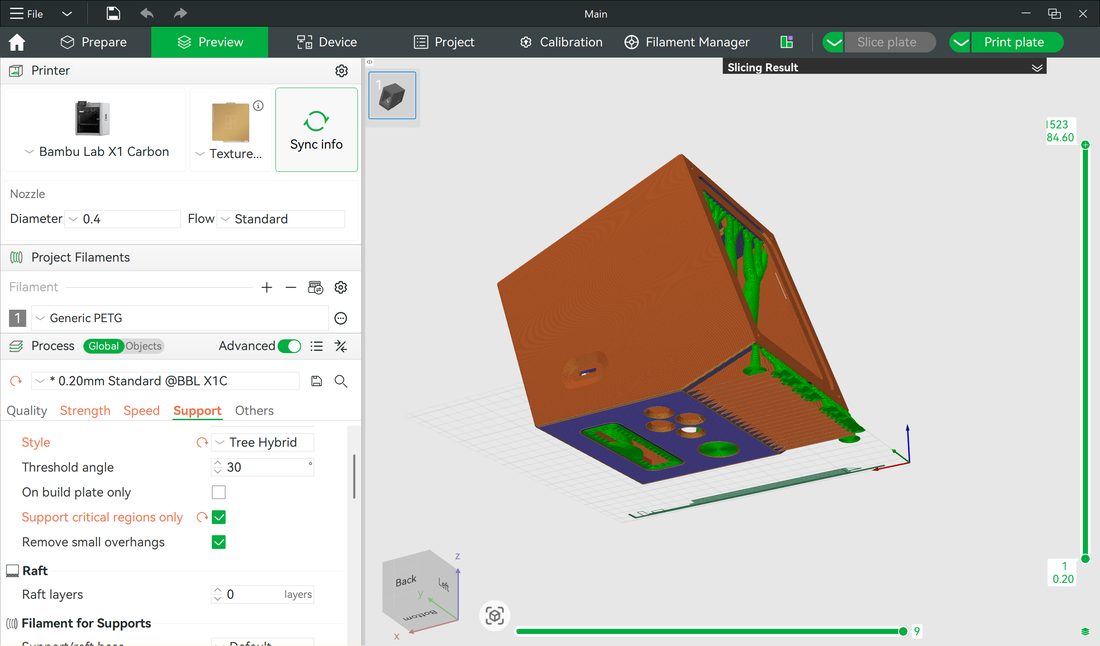Click the Sync info button

point(316,130)
